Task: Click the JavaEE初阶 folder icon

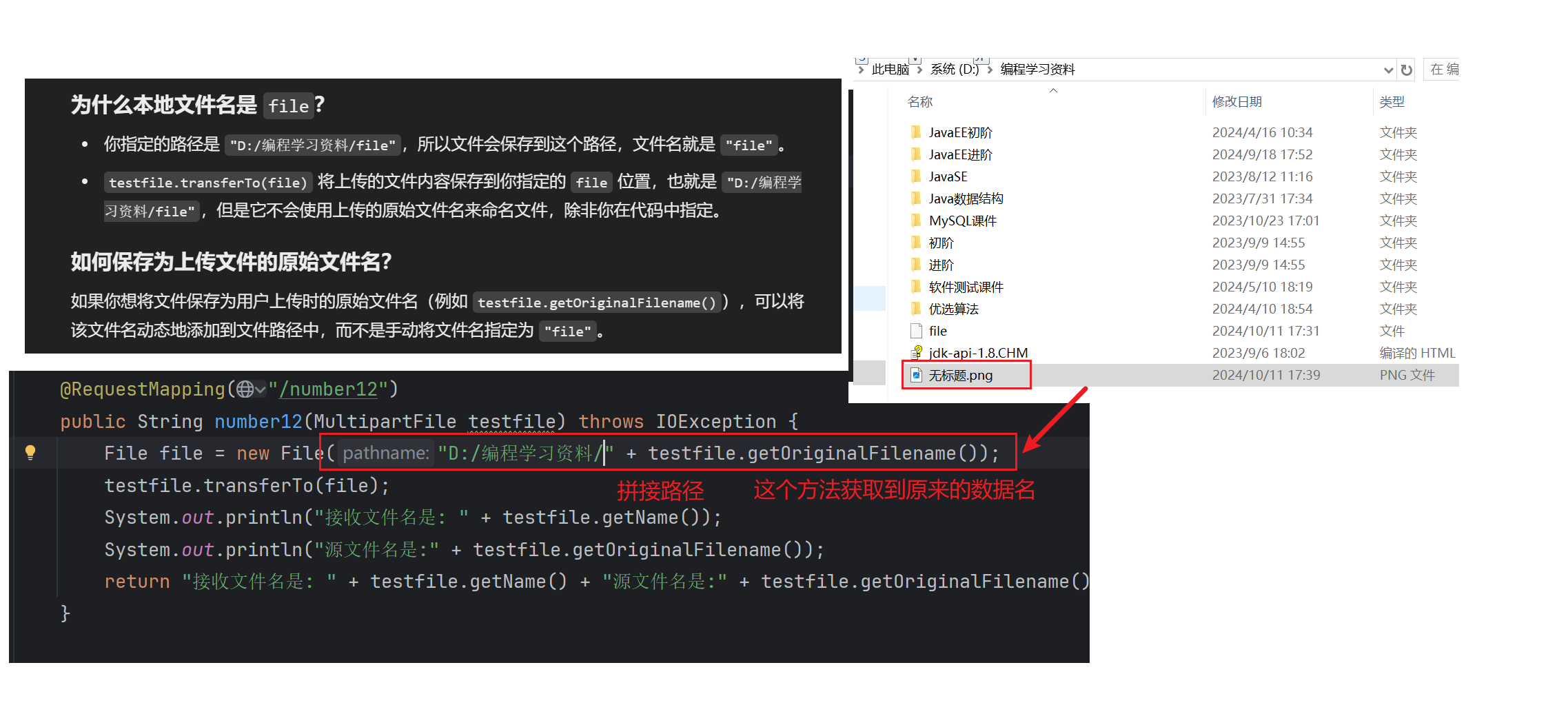Action: pos(916,132)
